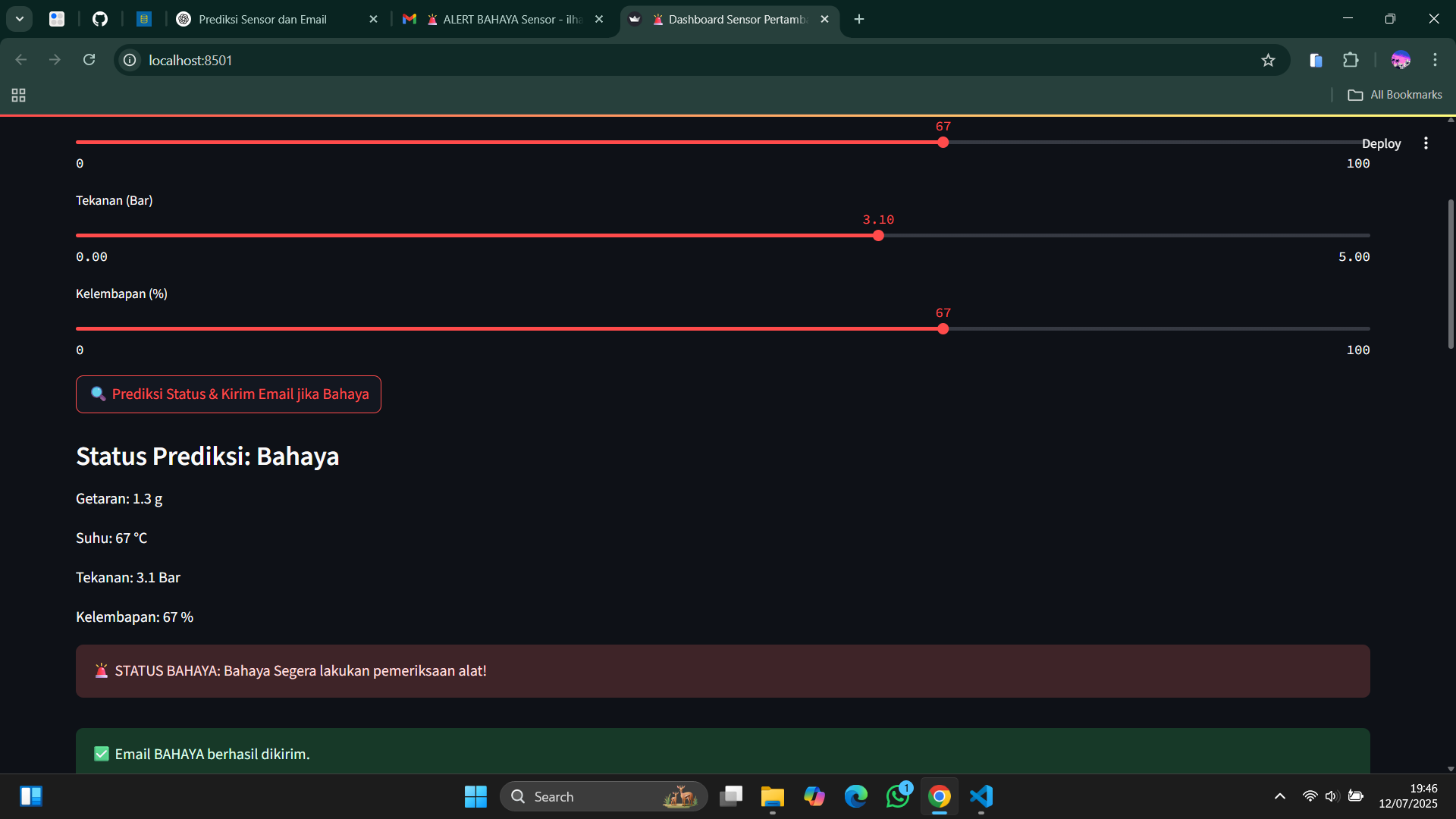The width and height of the screenshot is (1456, 819).
Task: Move the Tekanan (Bar) slider handle
Action: (x=878, y=236)
